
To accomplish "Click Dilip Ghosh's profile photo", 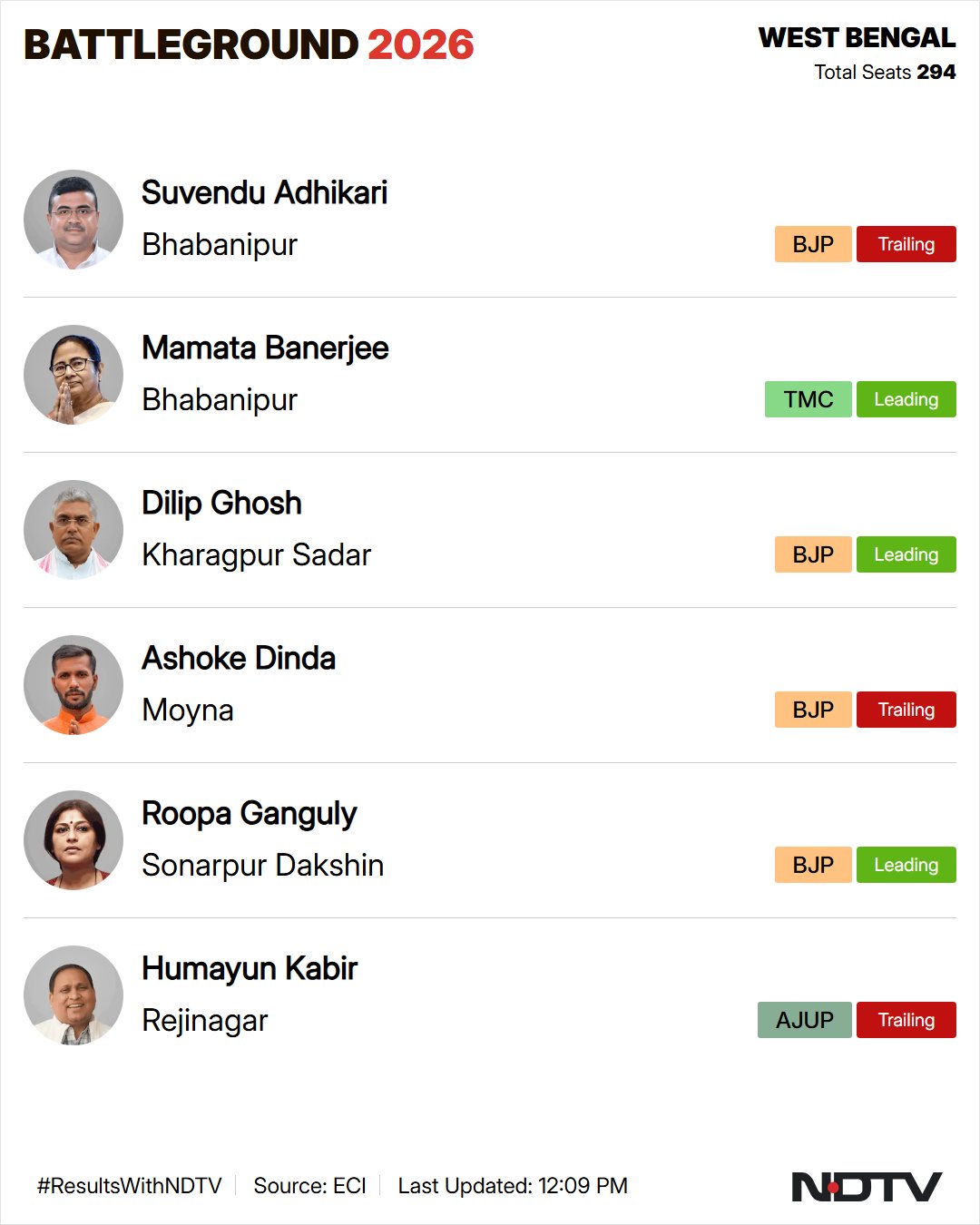I will point(73,530).
